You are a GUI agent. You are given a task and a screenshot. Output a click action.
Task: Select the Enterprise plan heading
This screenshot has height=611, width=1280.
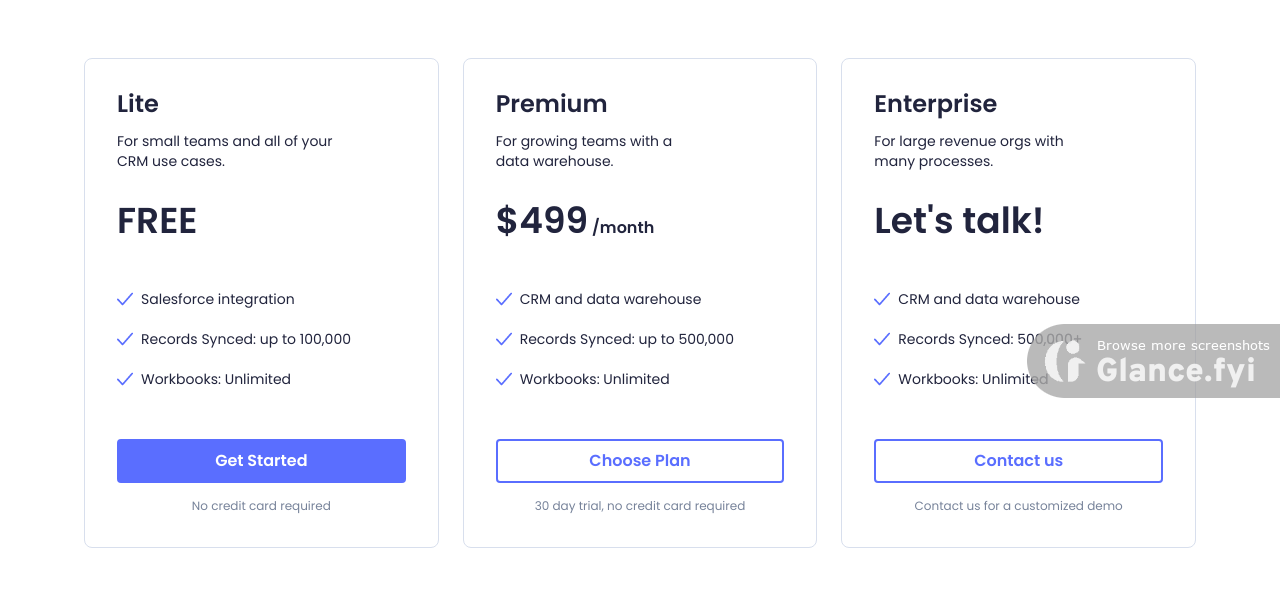click(935, 104)
